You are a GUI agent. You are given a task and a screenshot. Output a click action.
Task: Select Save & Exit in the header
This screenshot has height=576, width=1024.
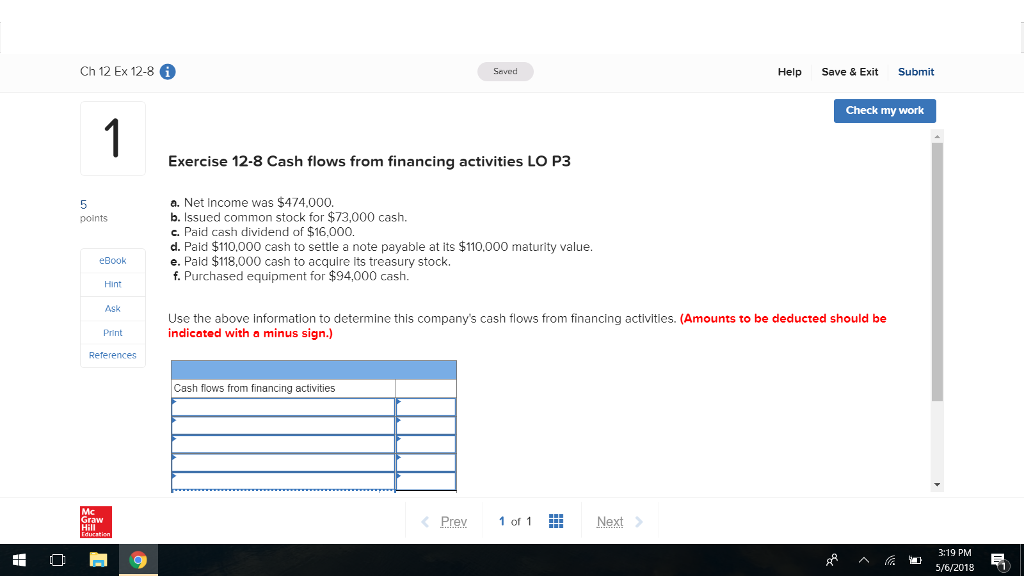click(x=850, y=71)
